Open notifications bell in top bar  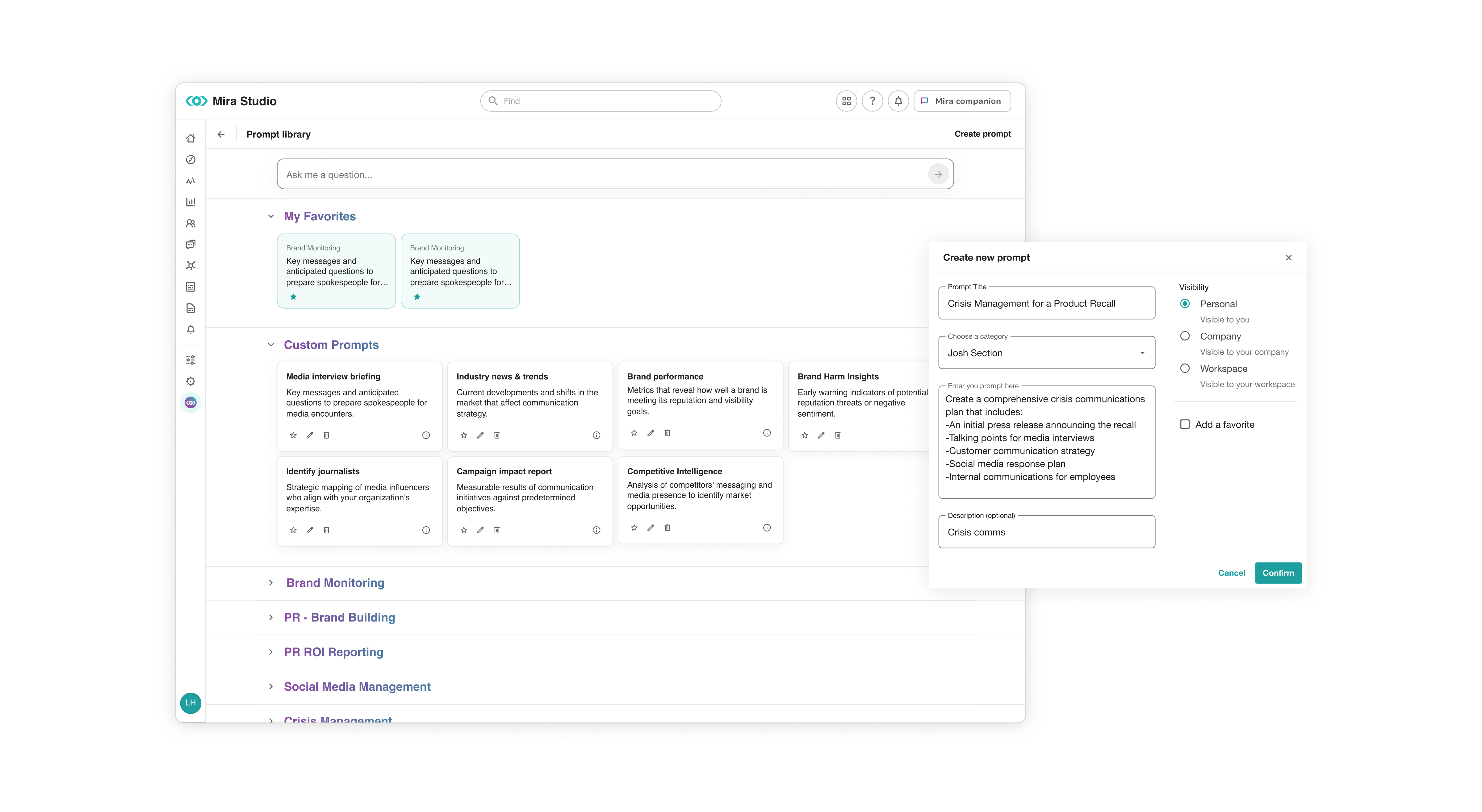tap(898, 101)
